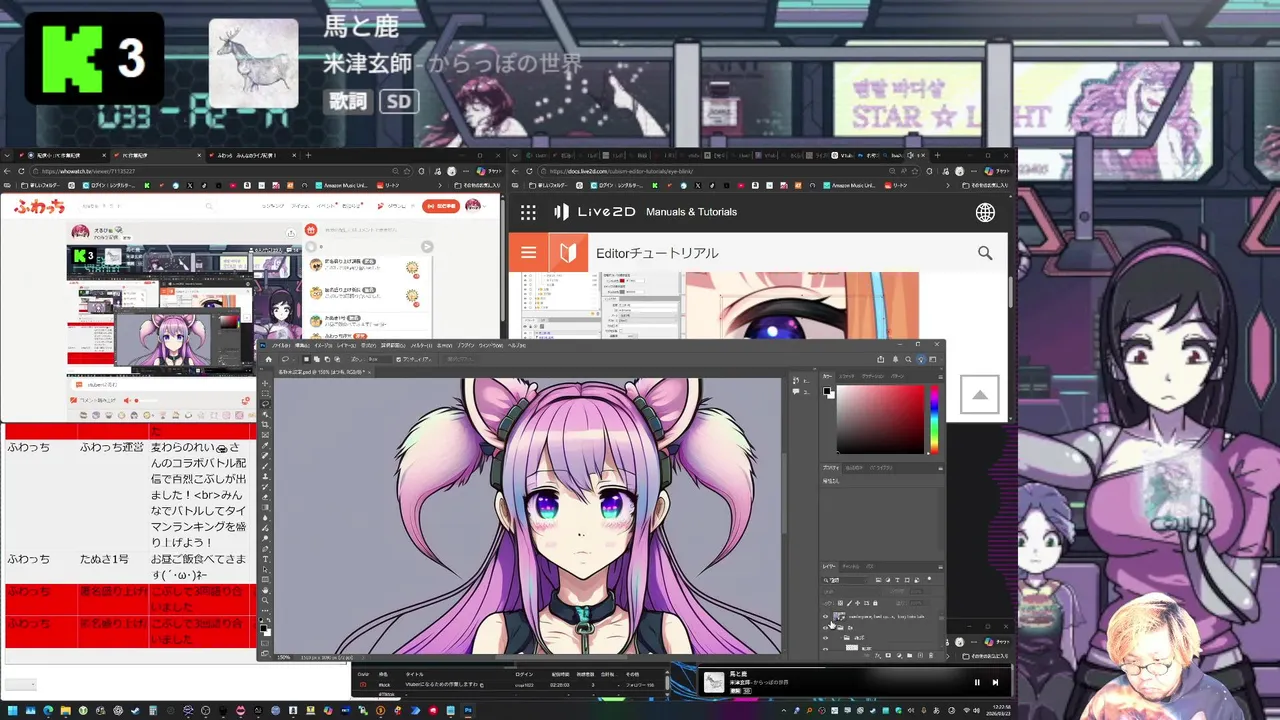
Task: Select the Lasso tool in the toolbar
Action: [265, 403]
